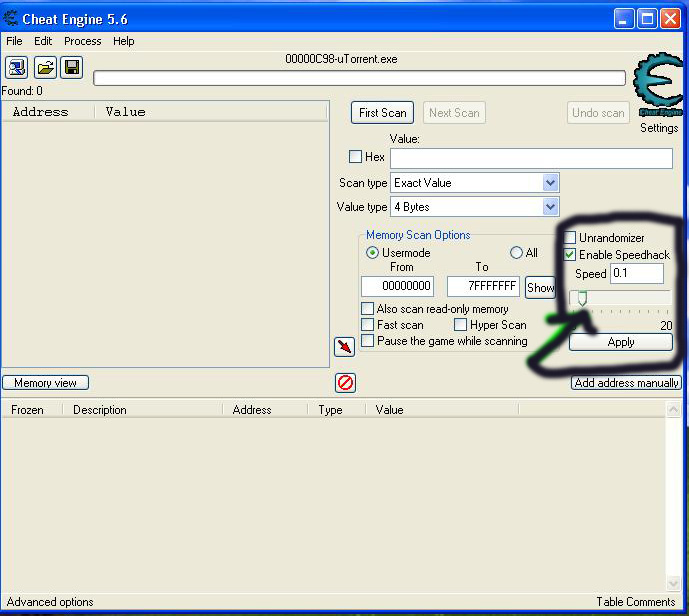Image resolution: width=689 pixels, height=616 pixels.
Task: Select the All radio button
Action: [517, 253]
